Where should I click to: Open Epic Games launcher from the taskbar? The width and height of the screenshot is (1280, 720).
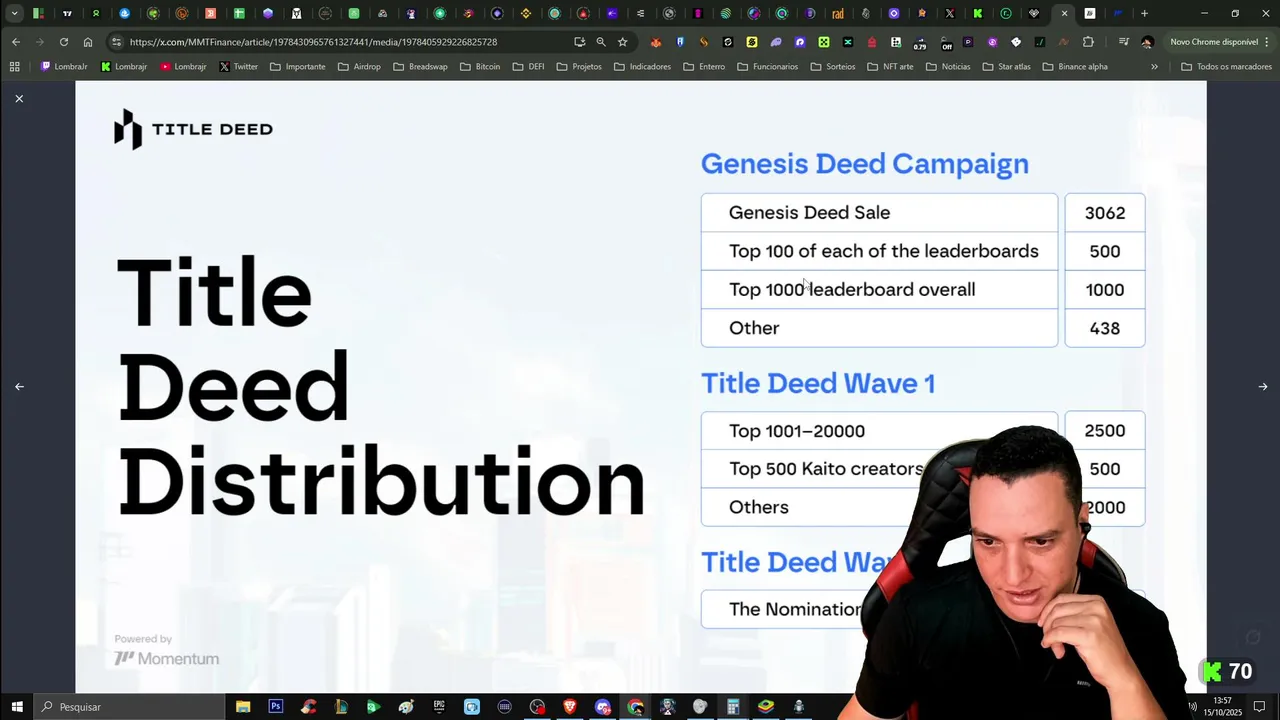(x=439, y=707)
